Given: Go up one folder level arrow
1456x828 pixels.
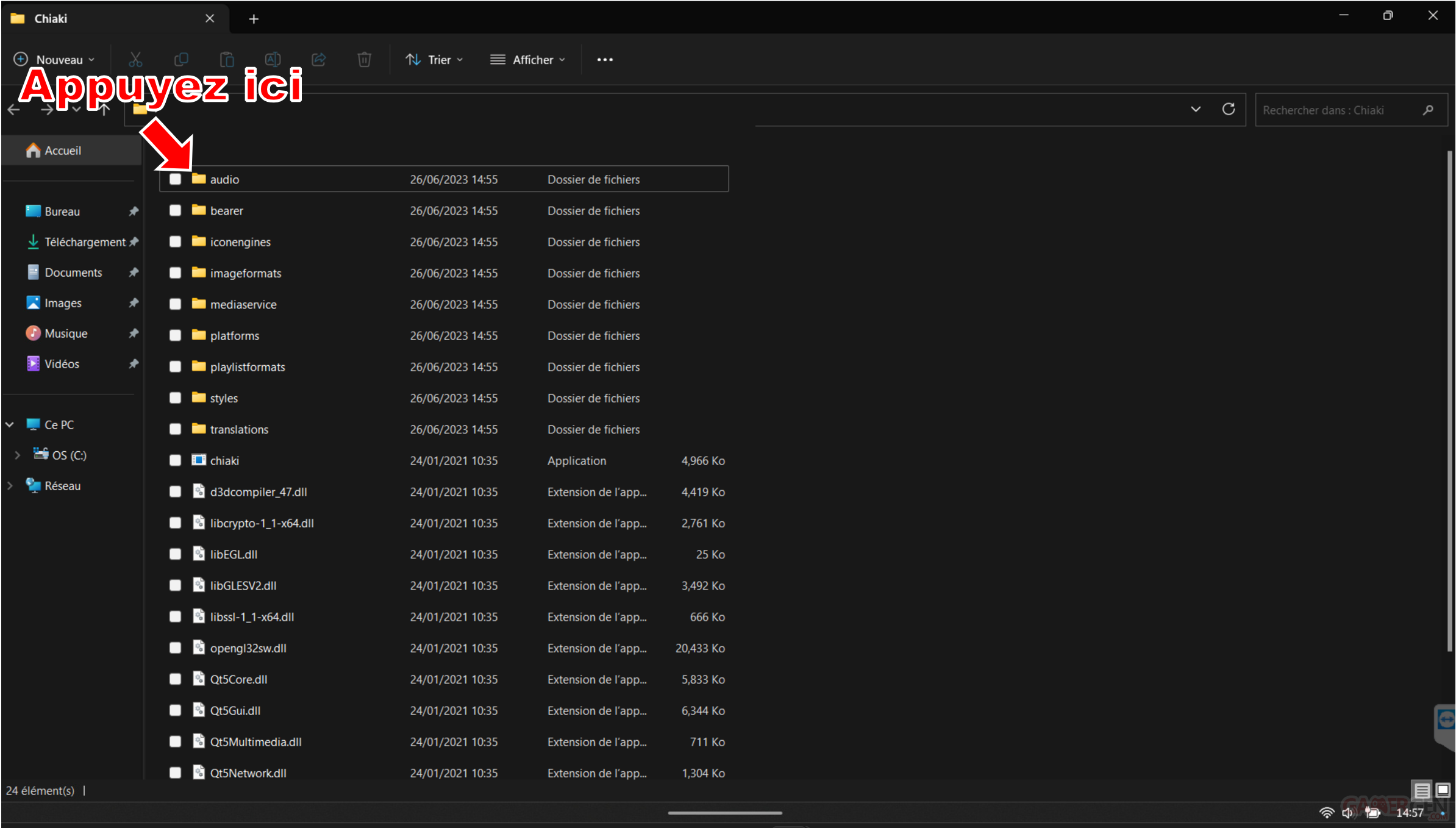Looking at the screenshot, I should (104, 110).
